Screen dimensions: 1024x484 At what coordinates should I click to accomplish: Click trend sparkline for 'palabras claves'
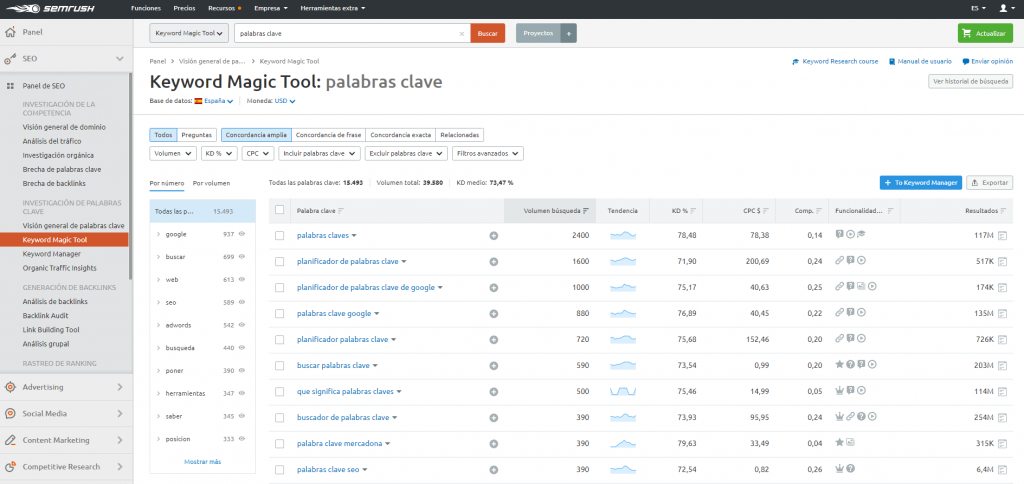[623, 235]
